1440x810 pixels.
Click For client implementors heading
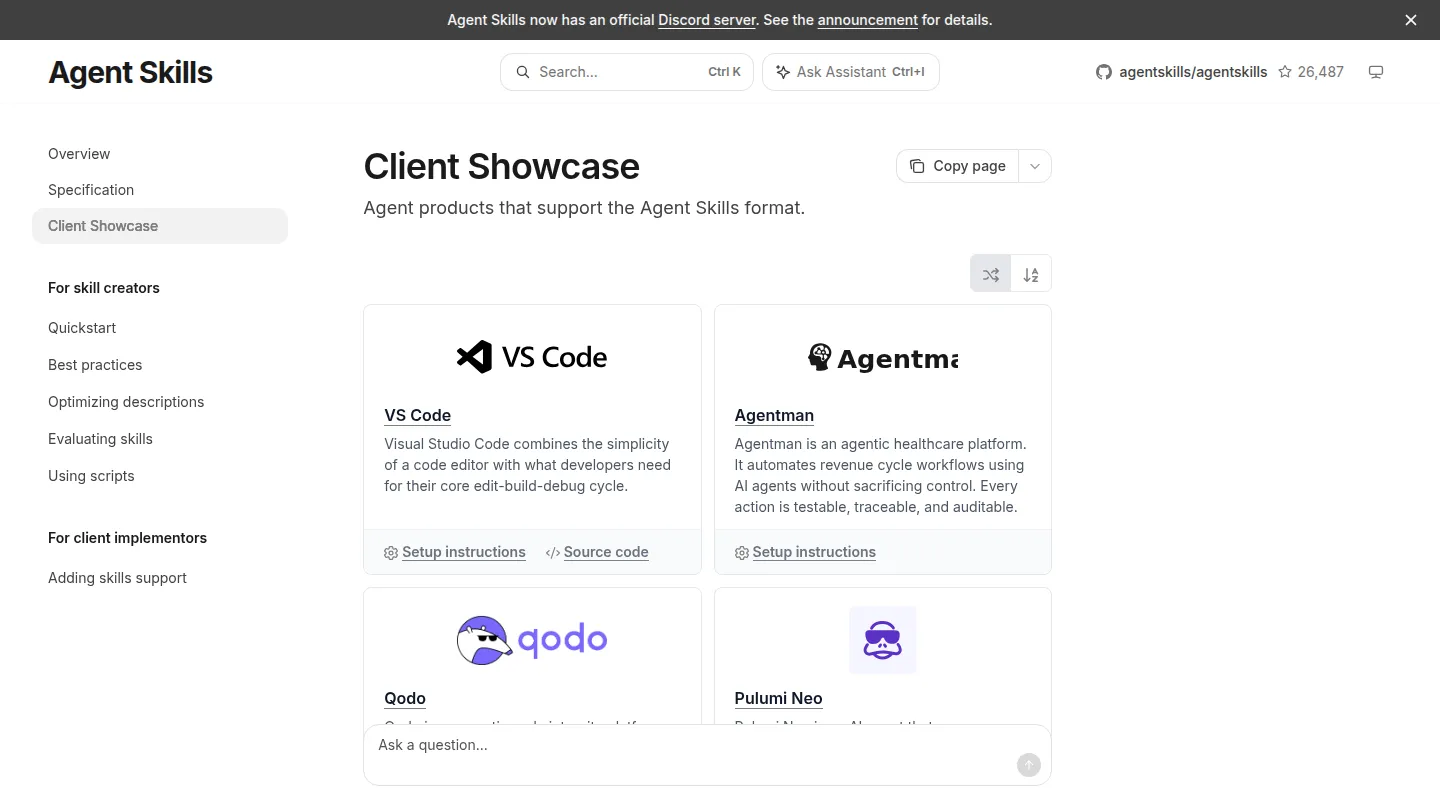click(127, 538)
